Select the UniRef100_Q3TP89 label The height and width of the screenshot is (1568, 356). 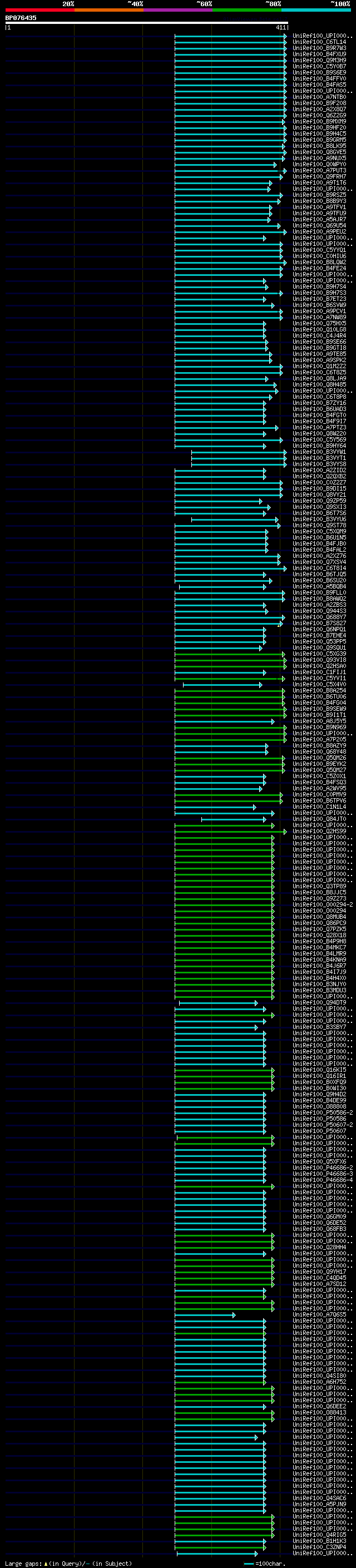coord(319,886)
